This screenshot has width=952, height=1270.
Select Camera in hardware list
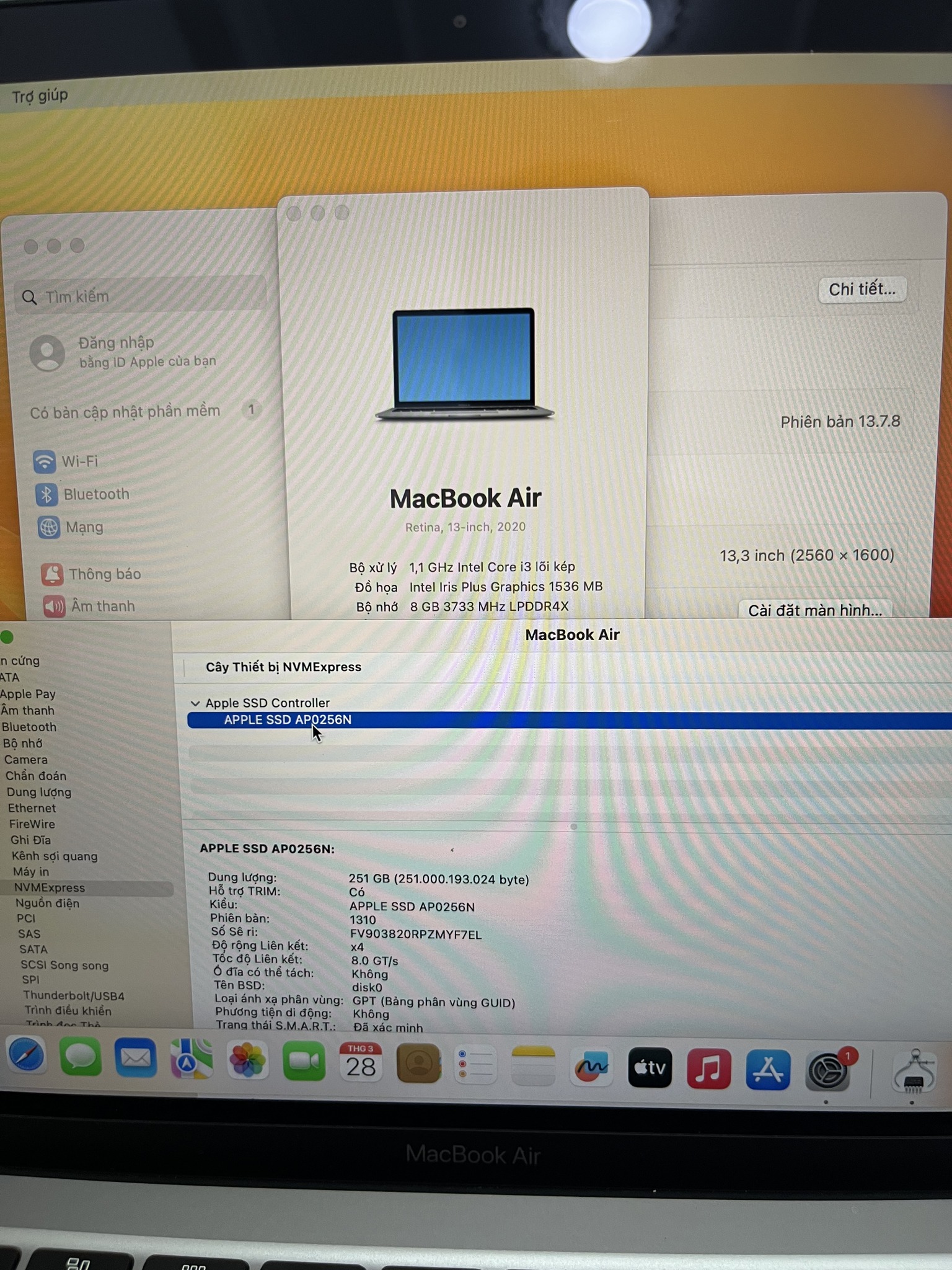26,760
